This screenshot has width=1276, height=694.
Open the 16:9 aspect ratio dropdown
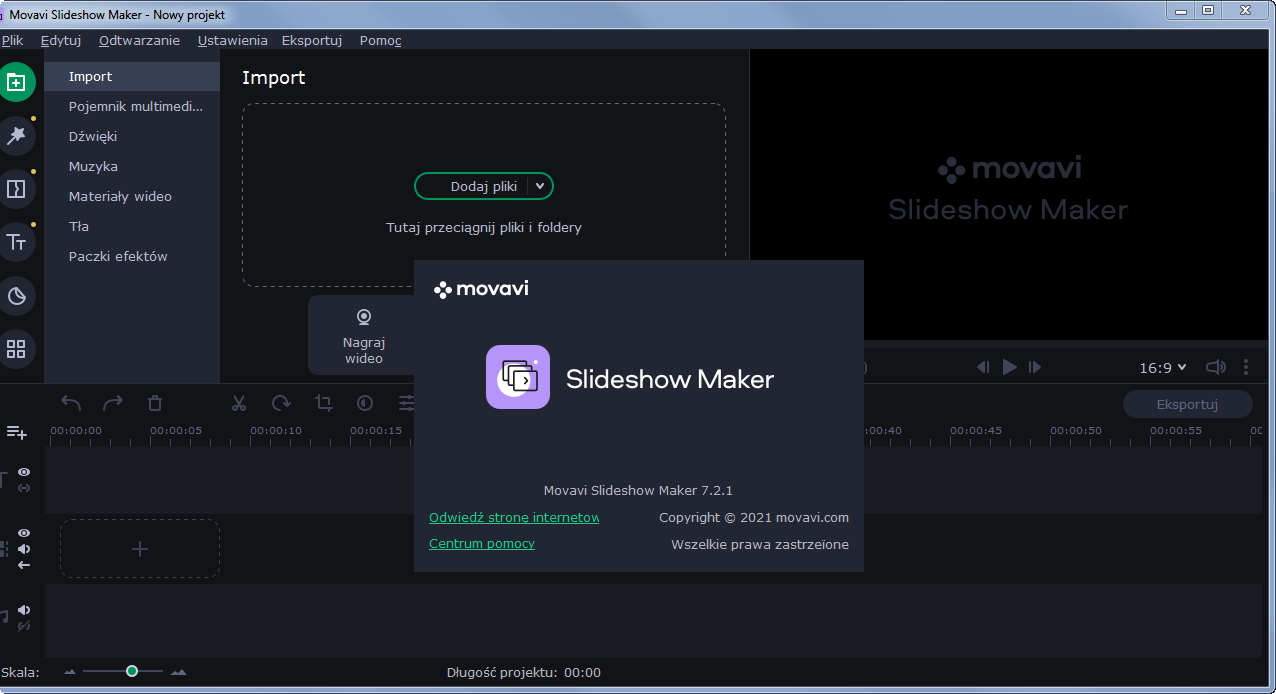point(1163,367)
